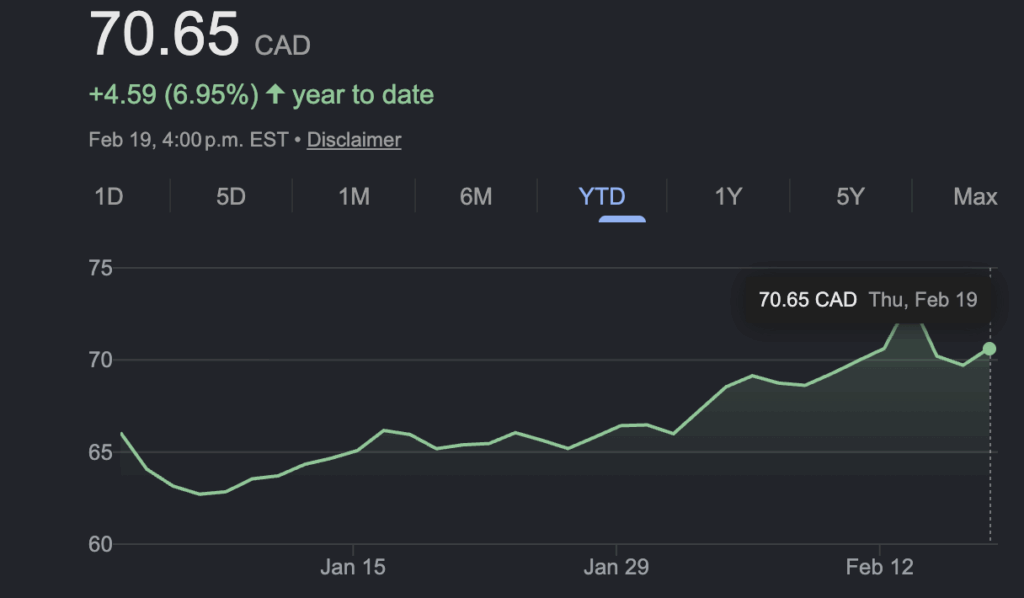The height and width of the screenshot is (598, 1024).
Task: Select the green endpoint dot on chart
Action: pos(989,347)
